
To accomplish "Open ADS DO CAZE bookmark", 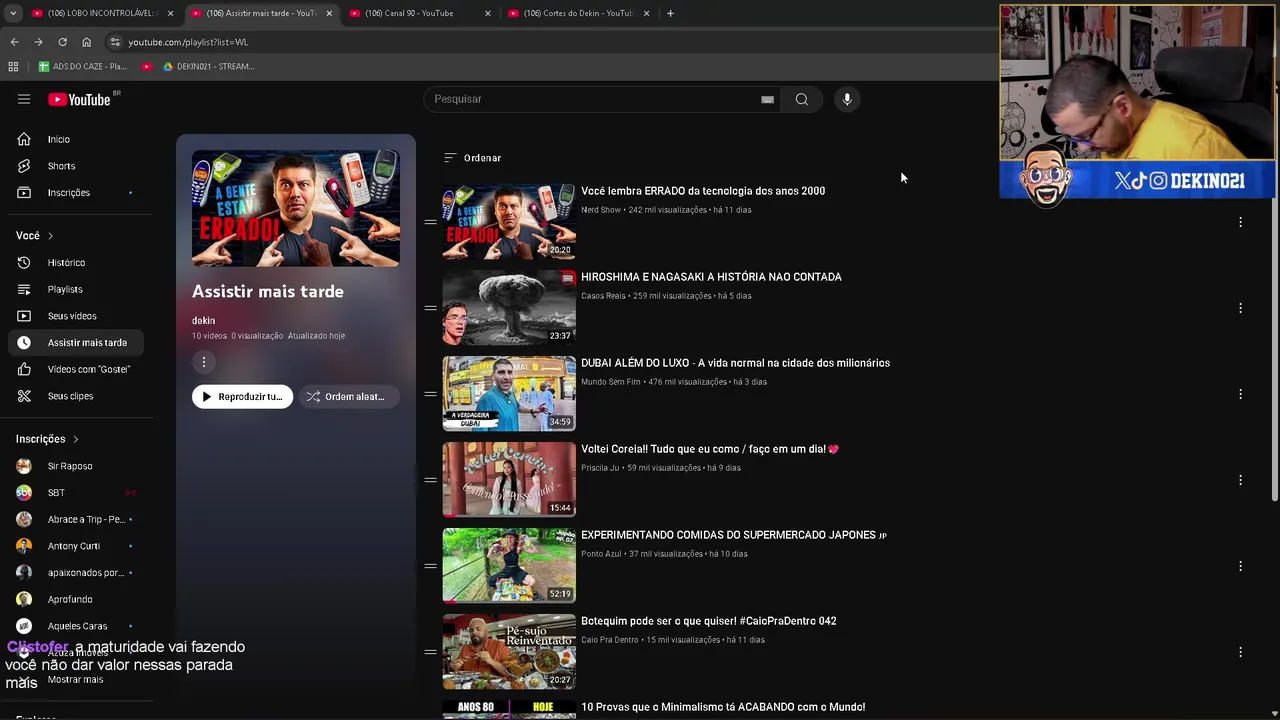I will 82,67.
